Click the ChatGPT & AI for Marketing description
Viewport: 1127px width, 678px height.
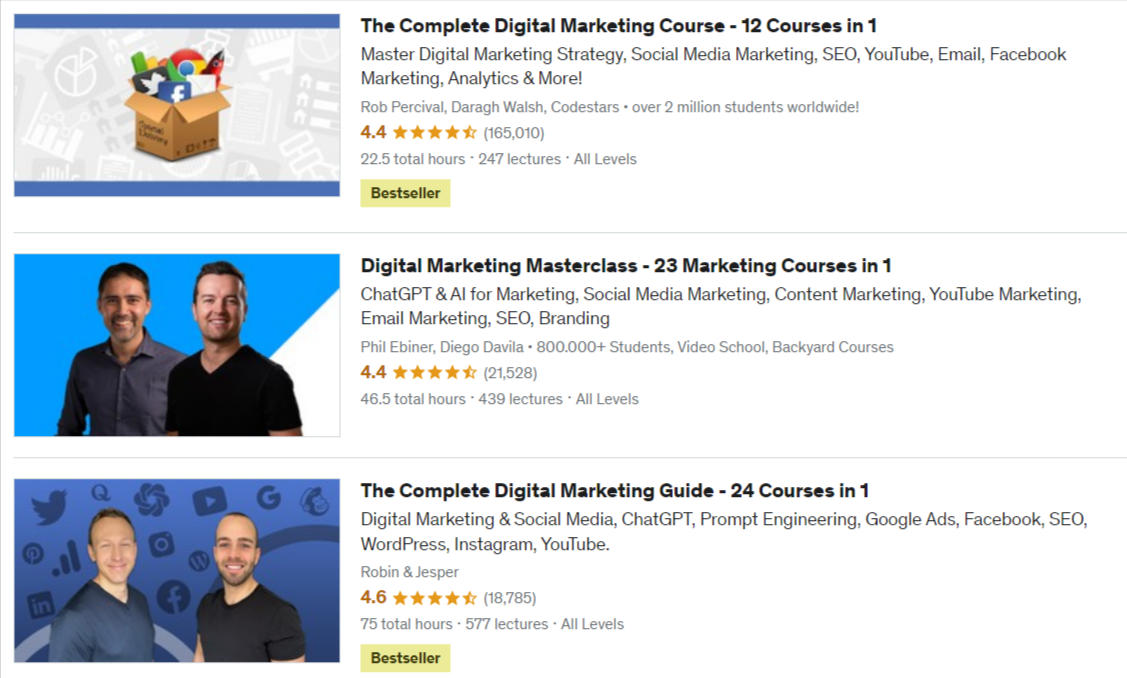coord(721,306)
